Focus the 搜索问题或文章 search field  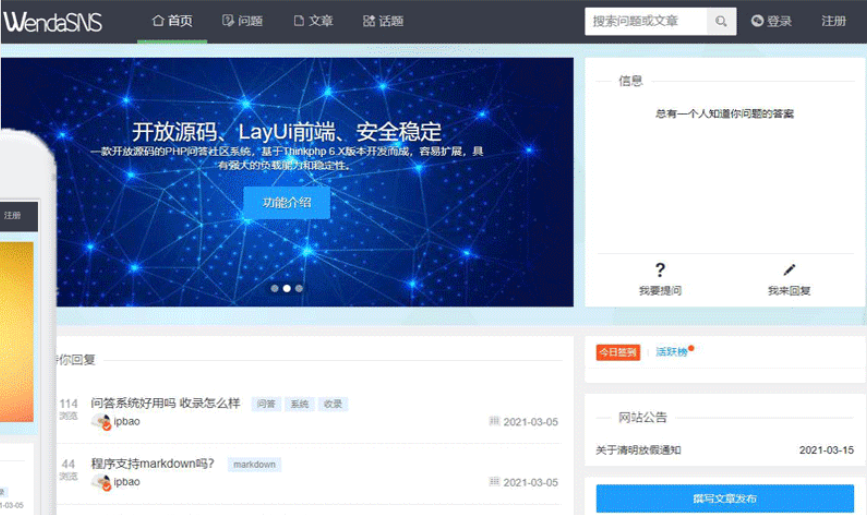pos(645,22)
